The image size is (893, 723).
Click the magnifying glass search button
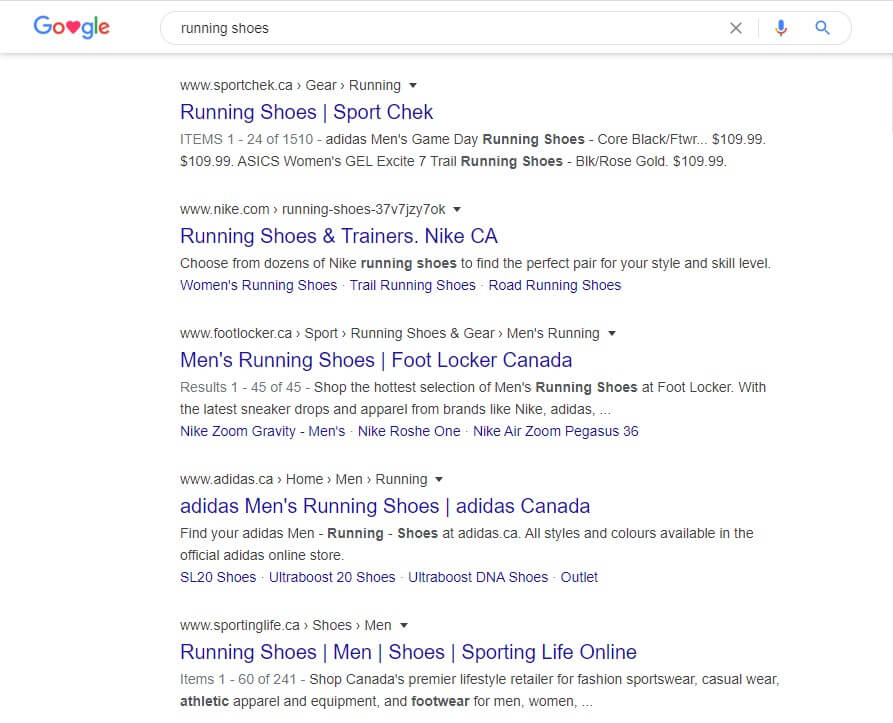click(822, 27)
